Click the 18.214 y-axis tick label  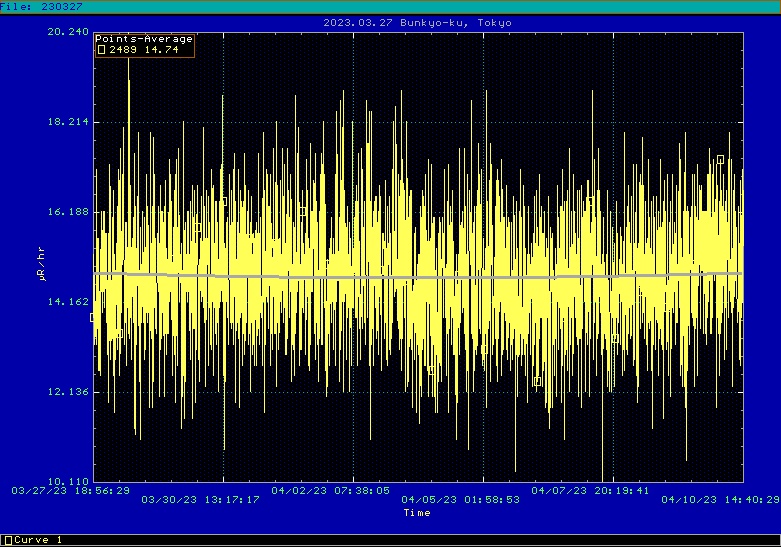click(67, 122)
